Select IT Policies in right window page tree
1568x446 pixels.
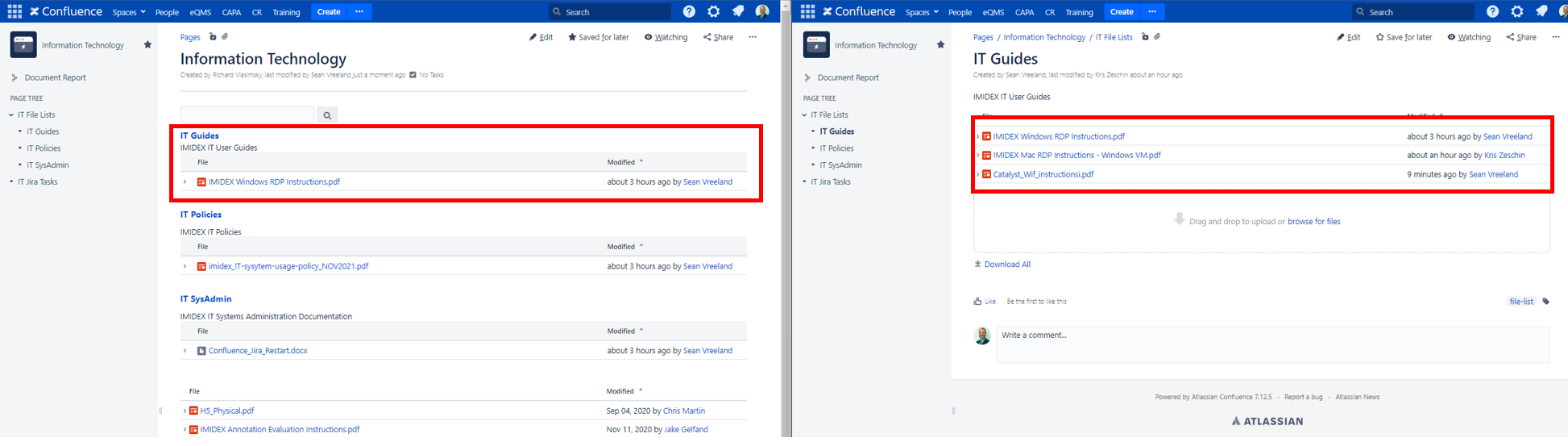click(836, 148)
